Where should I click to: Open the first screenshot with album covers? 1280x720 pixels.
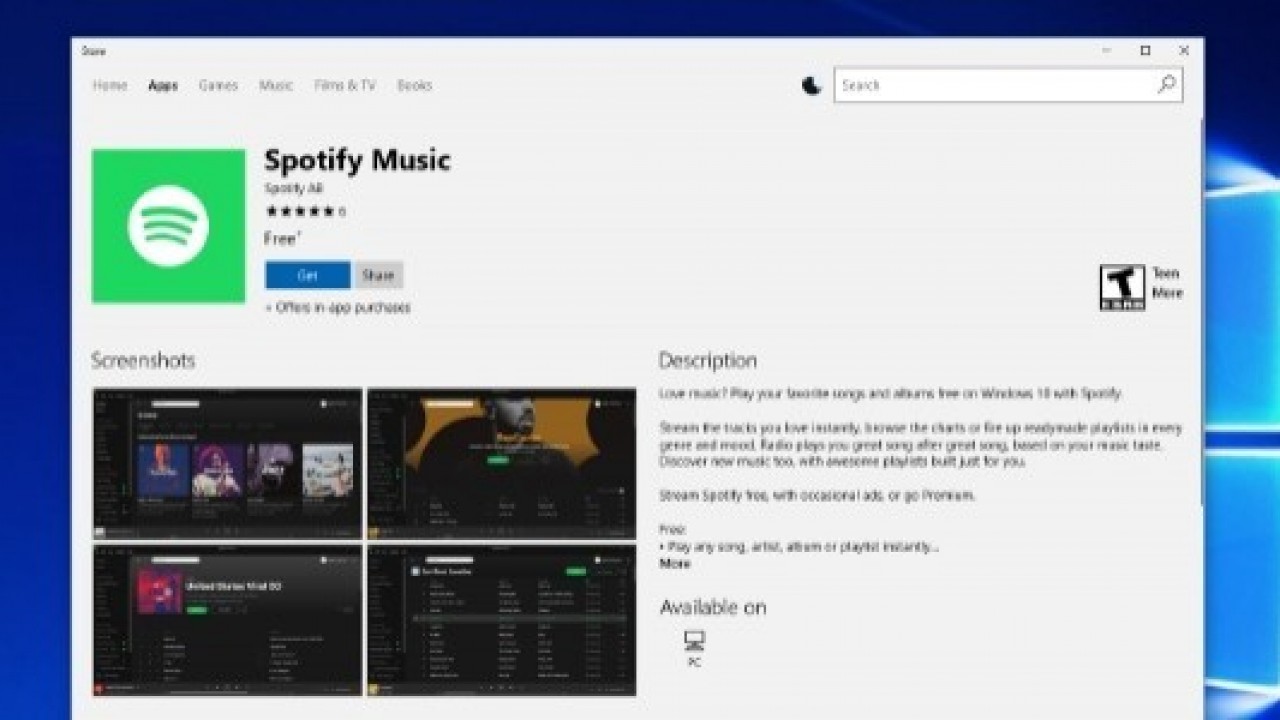[x=227, y=463]
